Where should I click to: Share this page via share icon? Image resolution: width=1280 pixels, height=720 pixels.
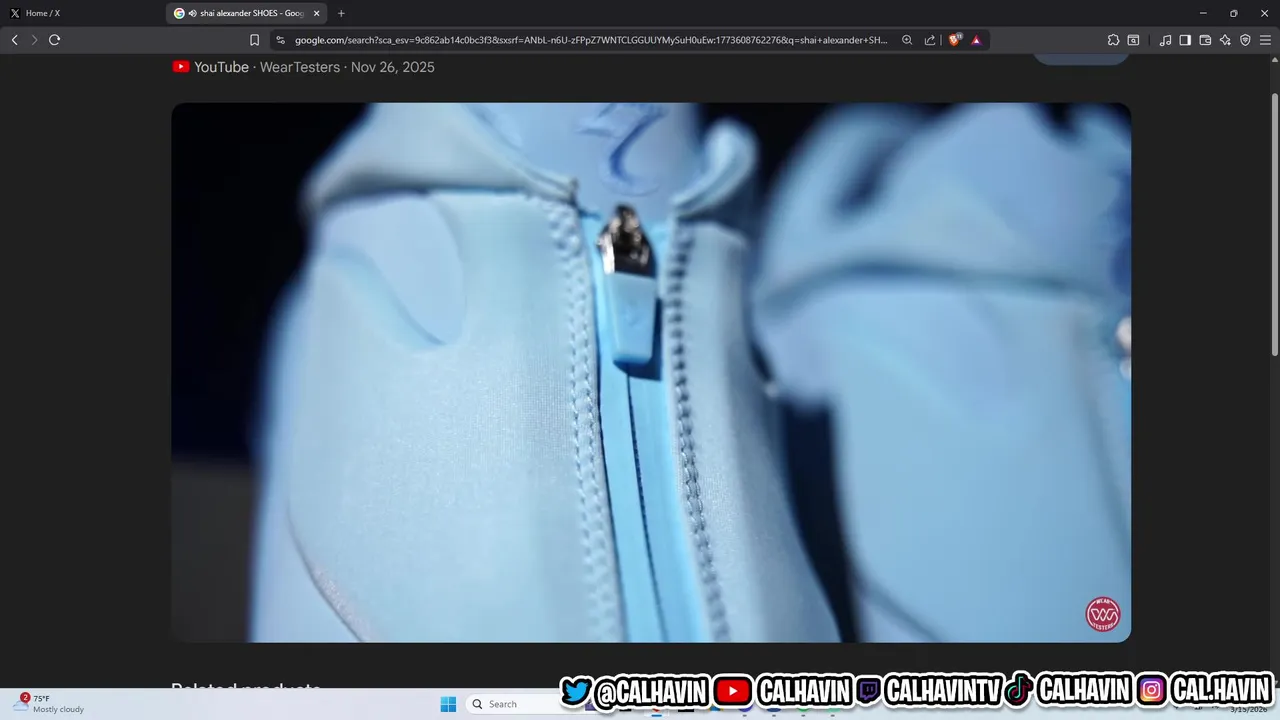(x=930, y=40)
